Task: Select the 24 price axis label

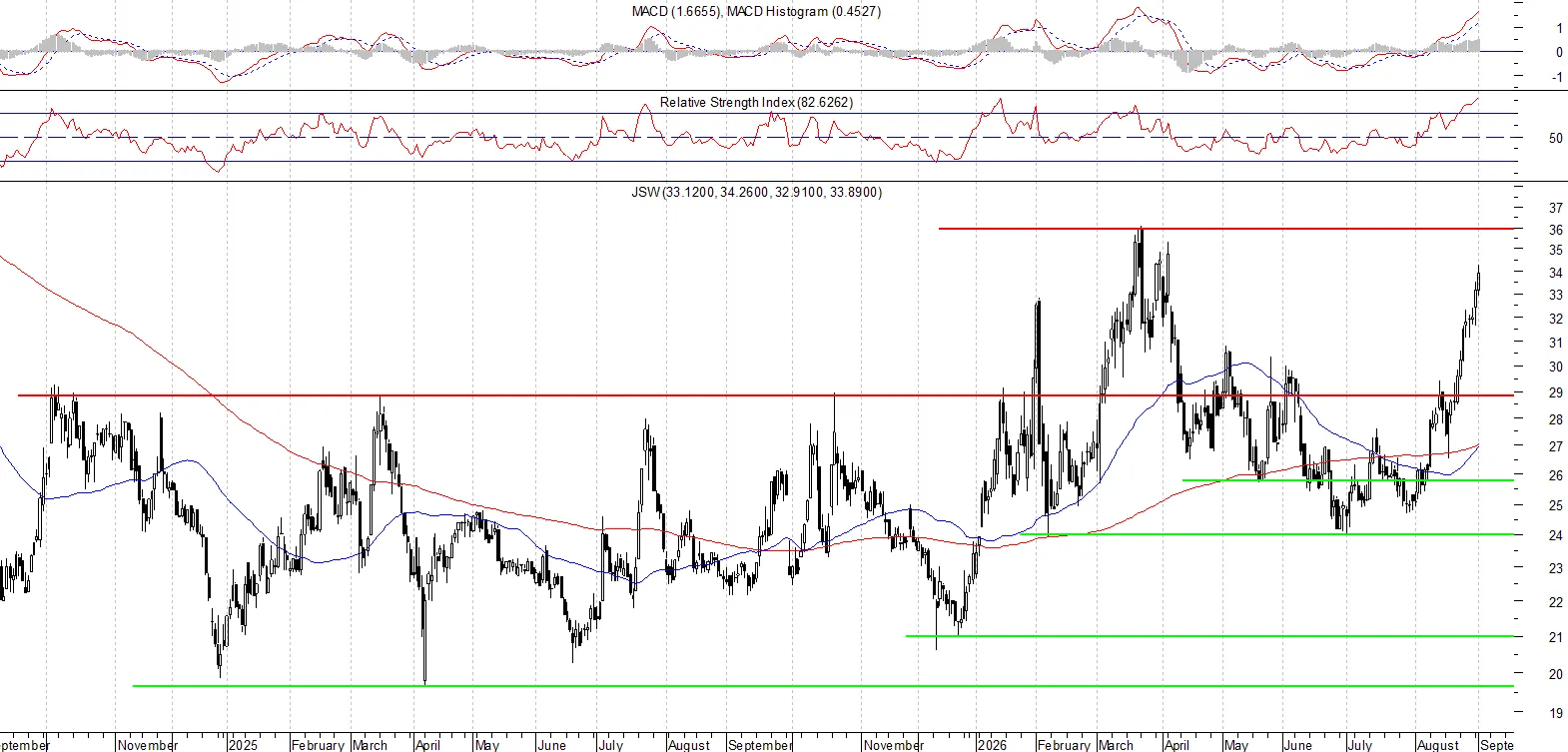Action: (1556, 535)
